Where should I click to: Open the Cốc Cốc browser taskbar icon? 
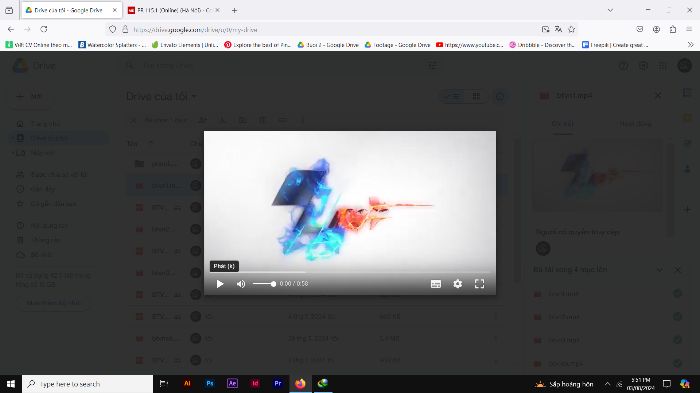(x=323, y=384)
